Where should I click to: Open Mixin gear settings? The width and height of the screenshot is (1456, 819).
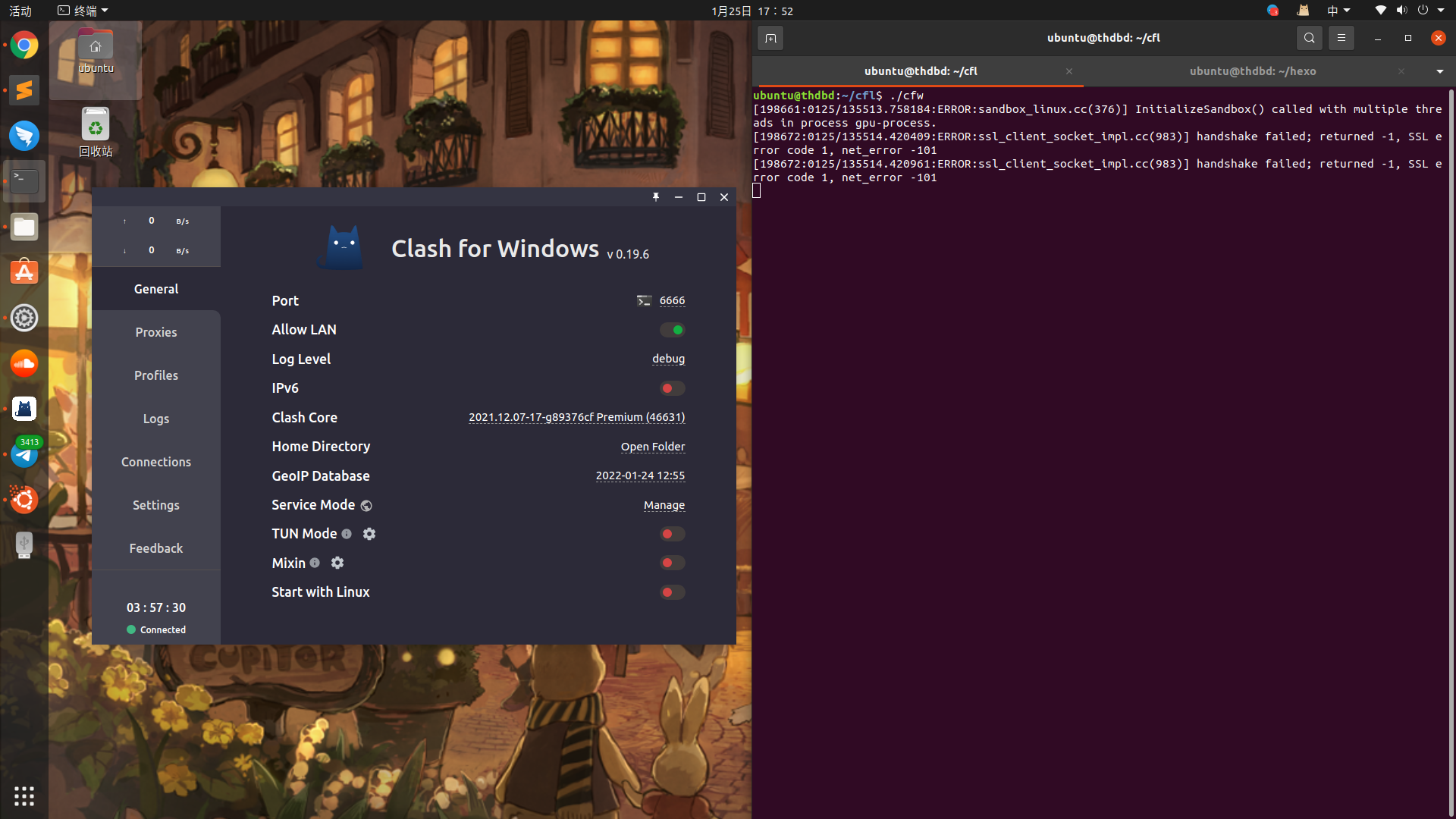[x=337, y=563]
